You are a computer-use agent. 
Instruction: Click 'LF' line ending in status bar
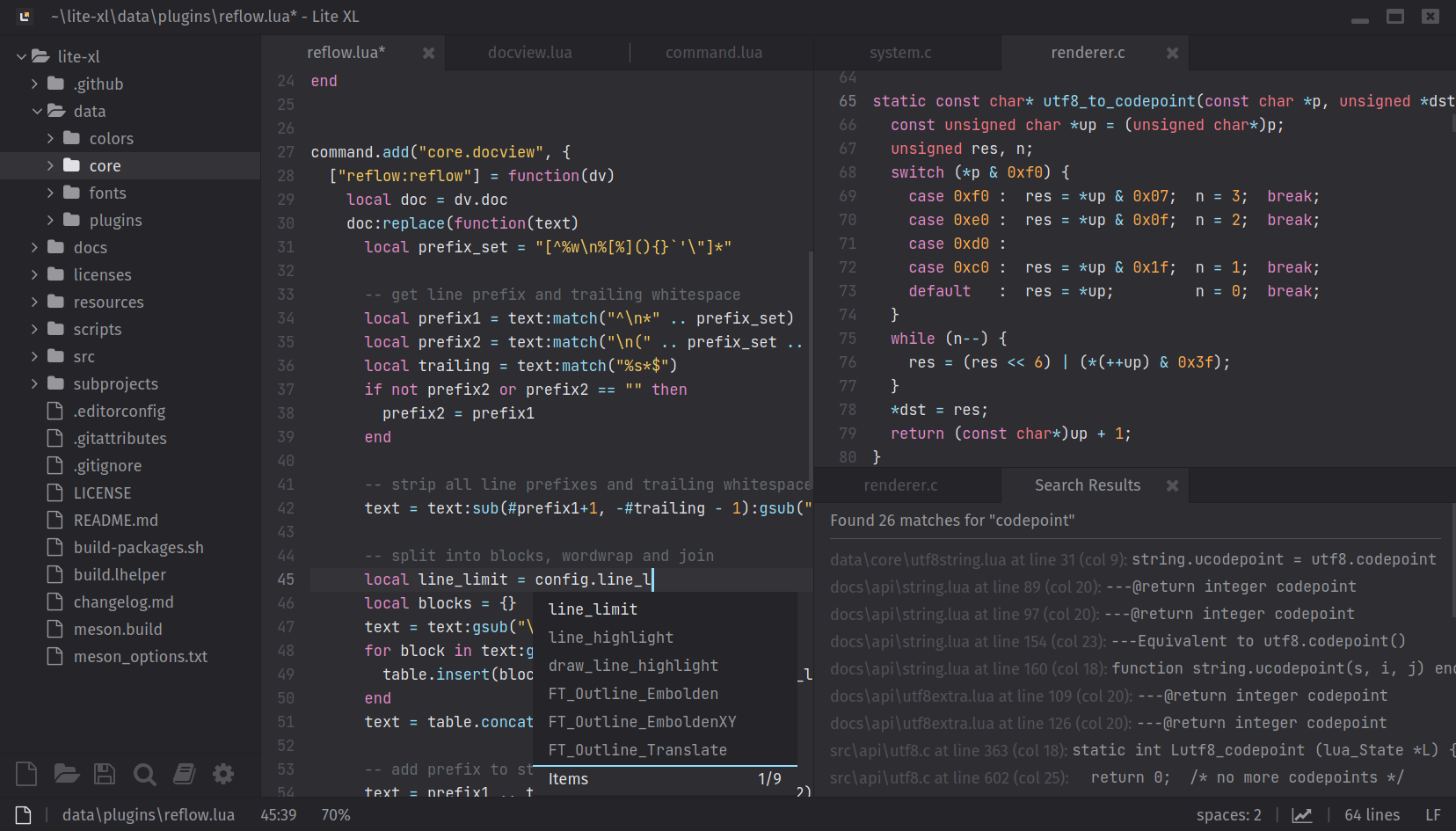1433,815
